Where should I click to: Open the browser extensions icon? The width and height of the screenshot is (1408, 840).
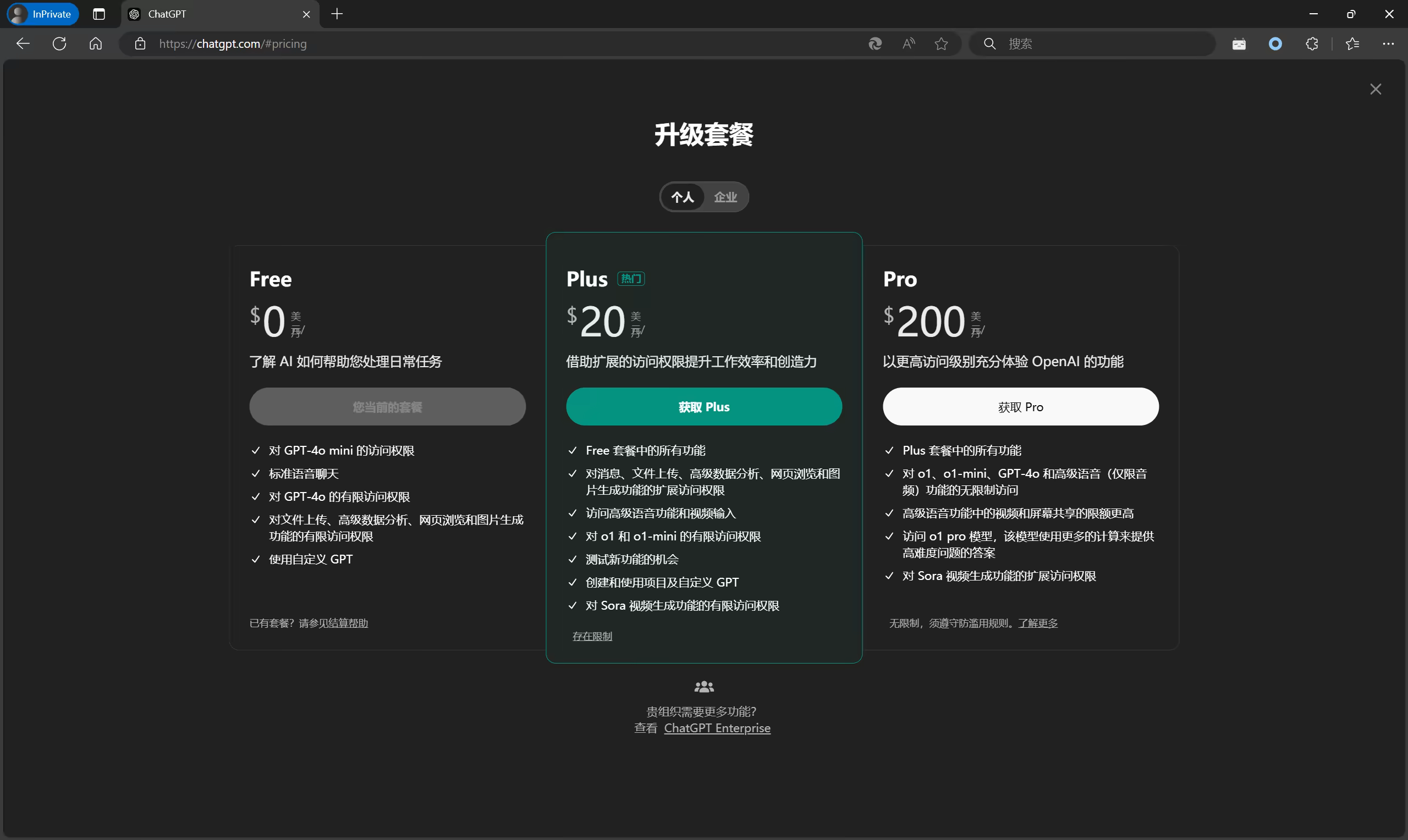(x=1312, y=43)
